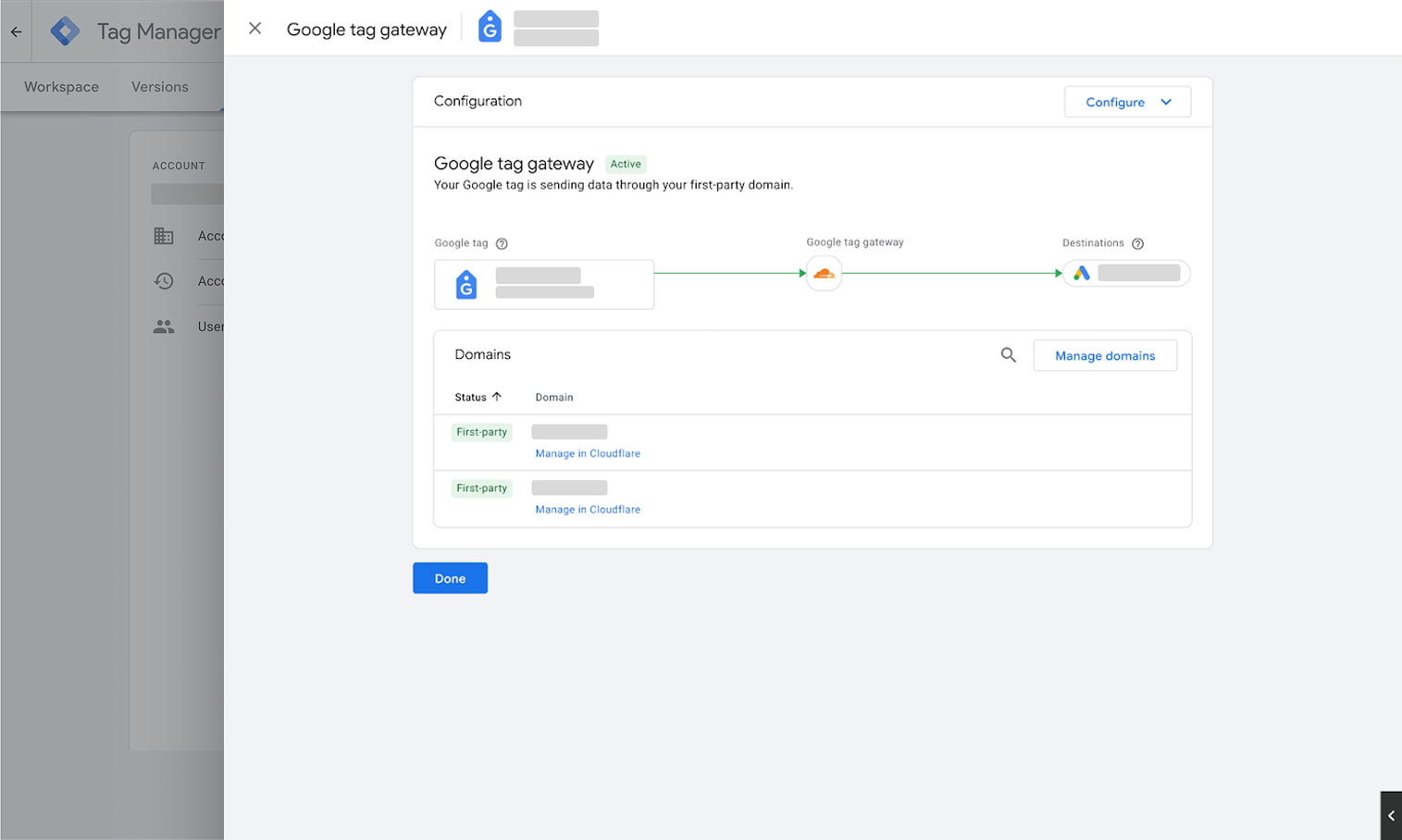
Task: Click the search magnifier in the Domains panel
Action: pyautogui.click(x=1008, y=354)
